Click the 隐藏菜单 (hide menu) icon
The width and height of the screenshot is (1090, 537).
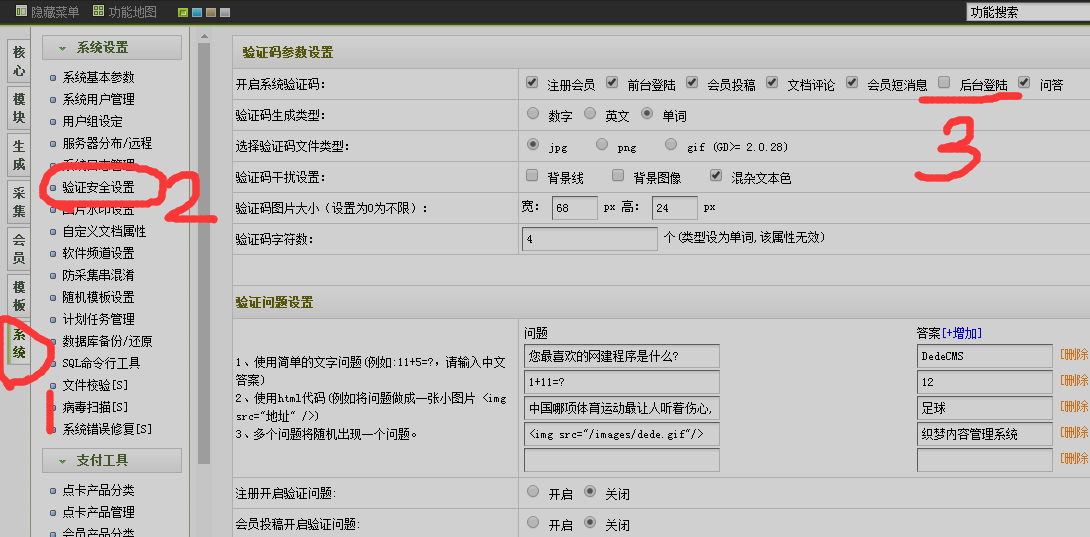coord(20,12)
